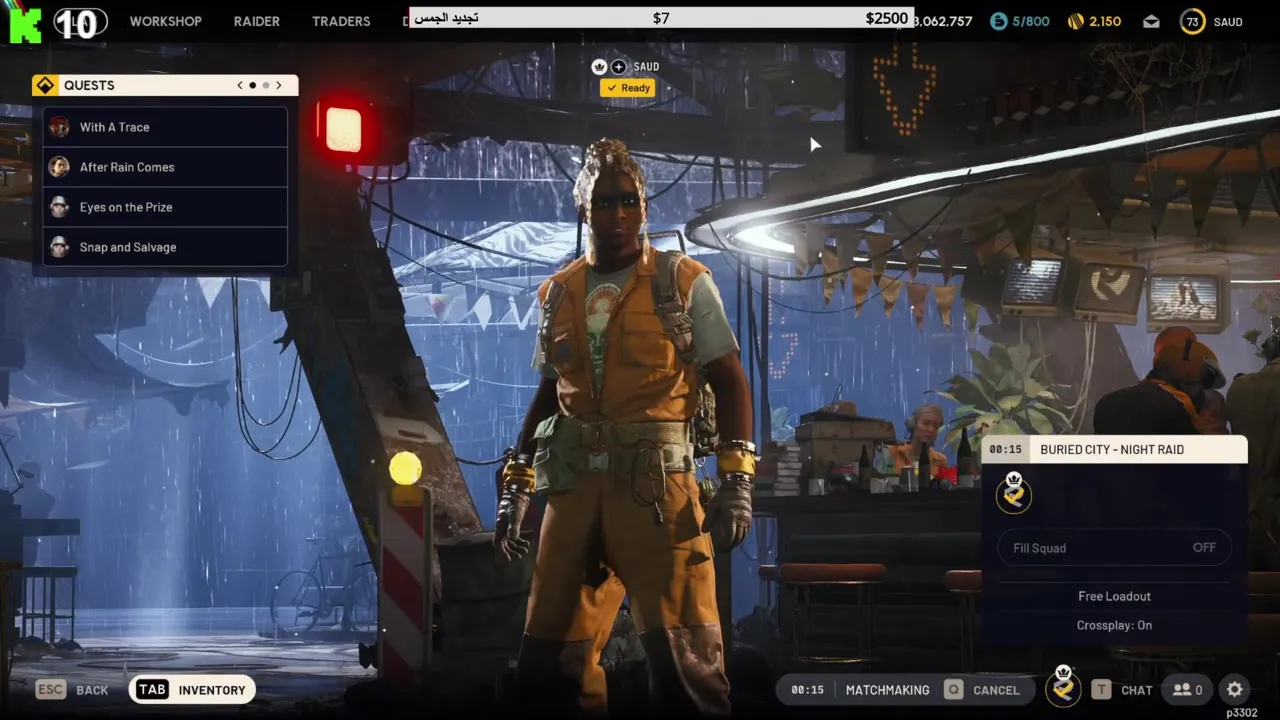
Task: Cancel matchmaking with the Cancel button
Action: pos(982,690)
